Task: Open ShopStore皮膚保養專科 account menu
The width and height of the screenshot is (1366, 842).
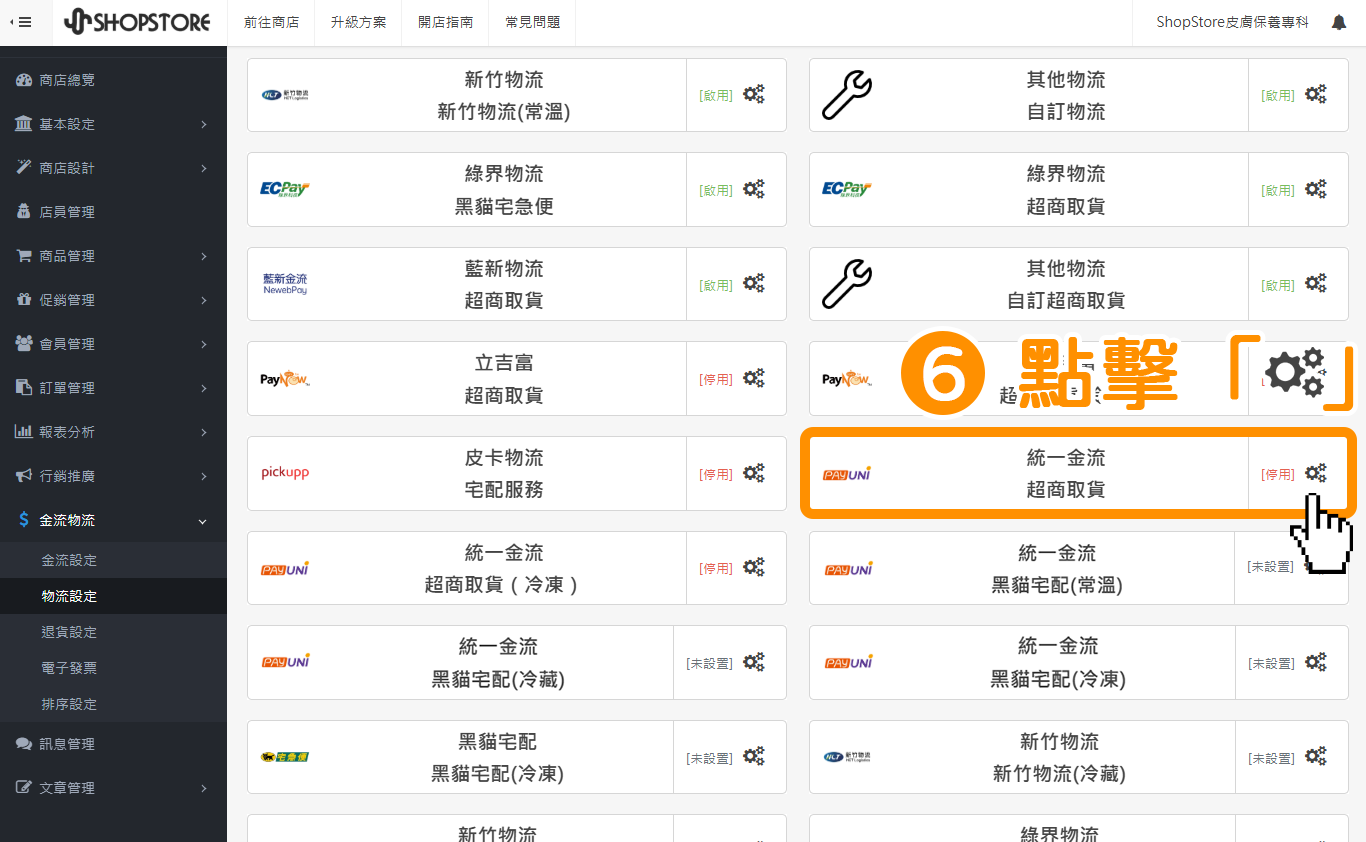Action: 1232,22
